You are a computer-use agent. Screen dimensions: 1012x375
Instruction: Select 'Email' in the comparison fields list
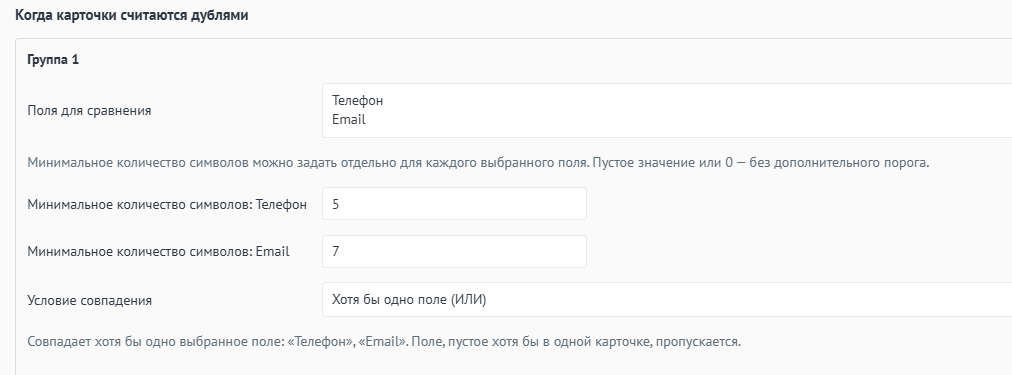click(349, 119)
